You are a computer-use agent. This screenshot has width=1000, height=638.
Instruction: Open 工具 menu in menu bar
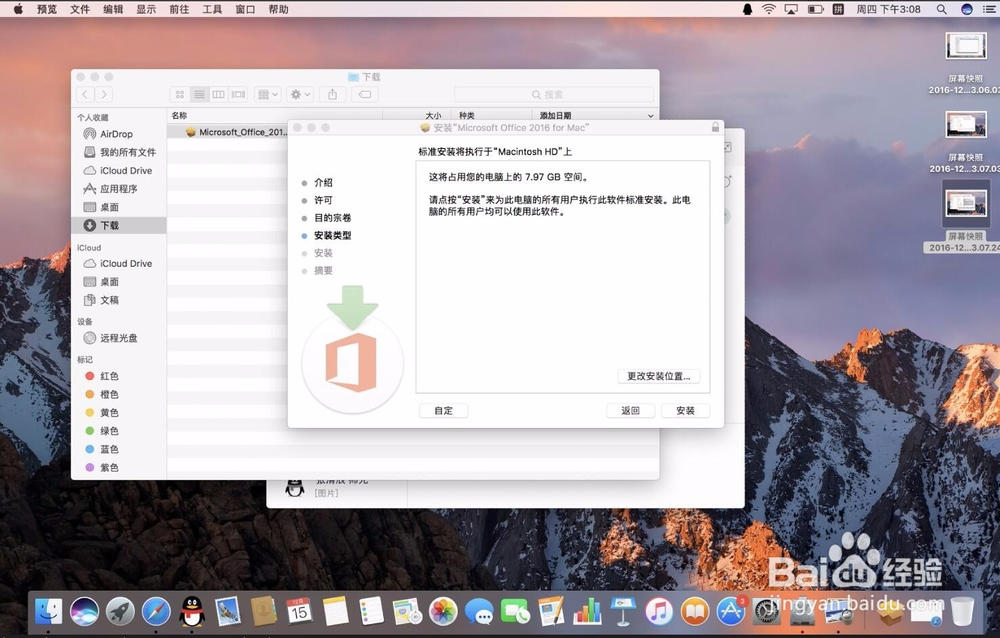(x=212, y=9)
